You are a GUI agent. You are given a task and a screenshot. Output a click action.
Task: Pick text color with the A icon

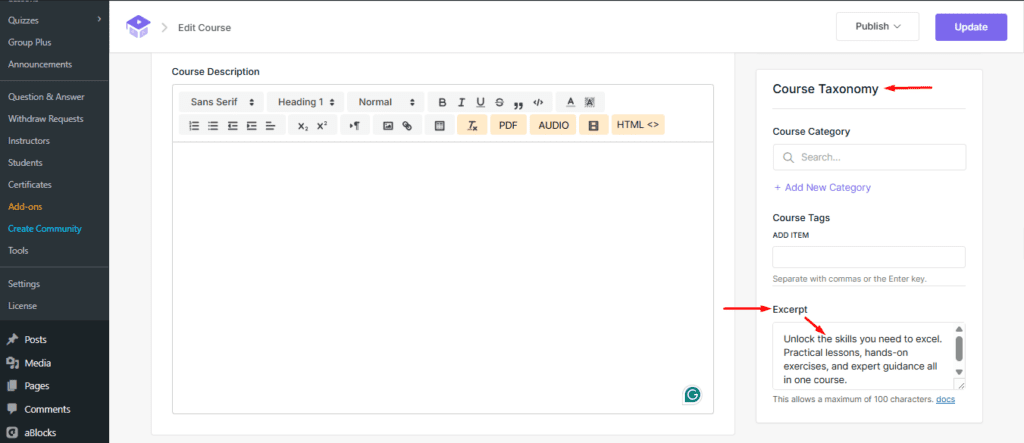click(570, 102)
